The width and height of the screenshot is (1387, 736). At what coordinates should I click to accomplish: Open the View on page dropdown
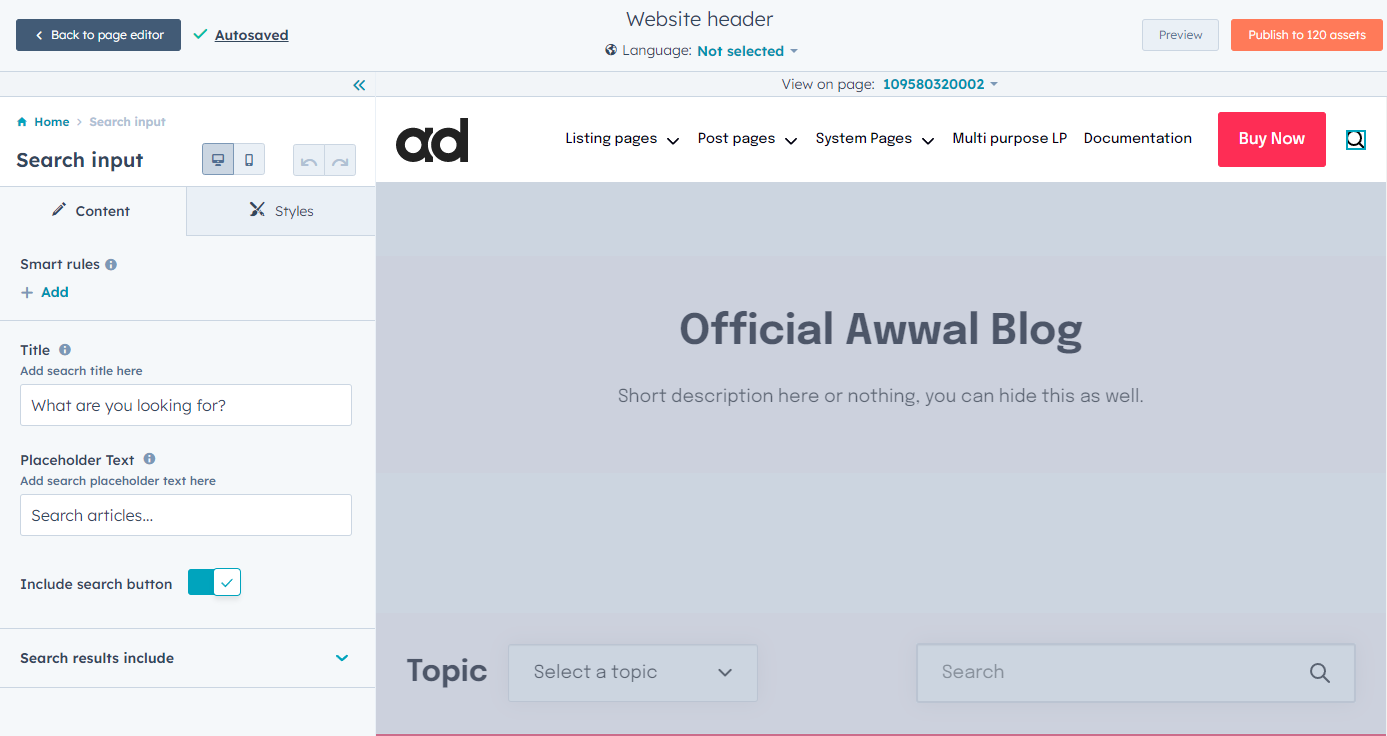[940, 85]
